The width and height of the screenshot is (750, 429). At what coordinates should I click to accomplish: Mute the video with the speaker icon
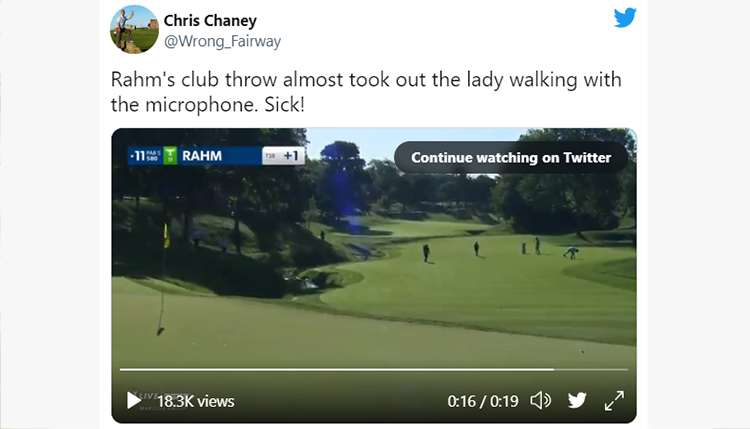[x=540, y=400]
